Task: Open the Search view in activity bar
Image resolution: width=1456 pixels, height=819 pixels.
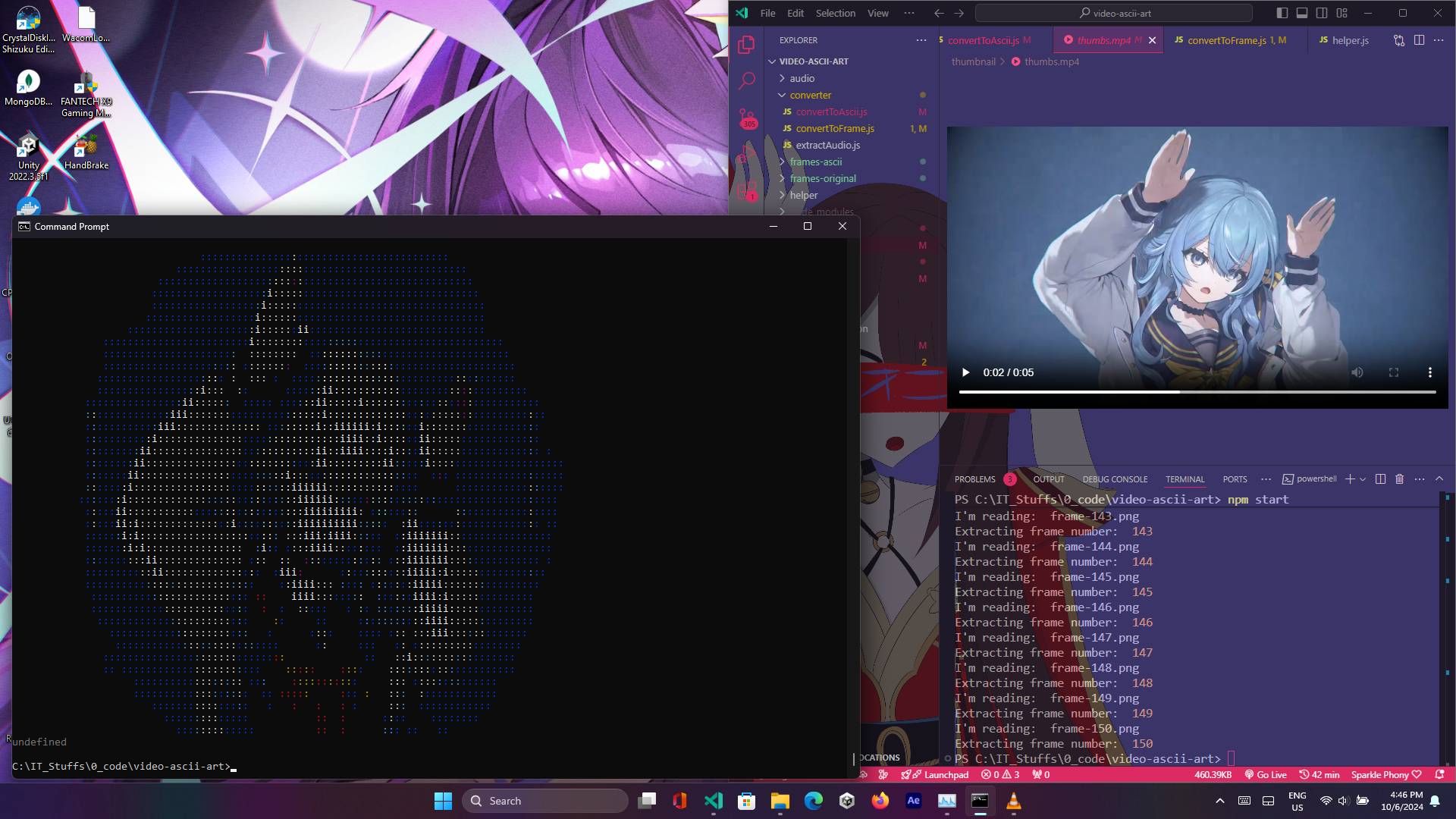Action: [x=747, y=80]
